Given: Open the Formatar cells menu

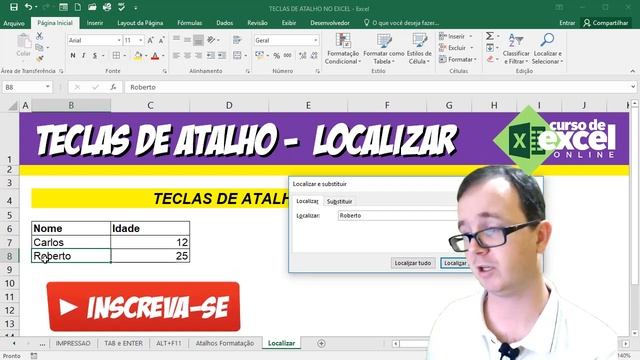Looking at the screenshot, I should [x=458, y=59].
